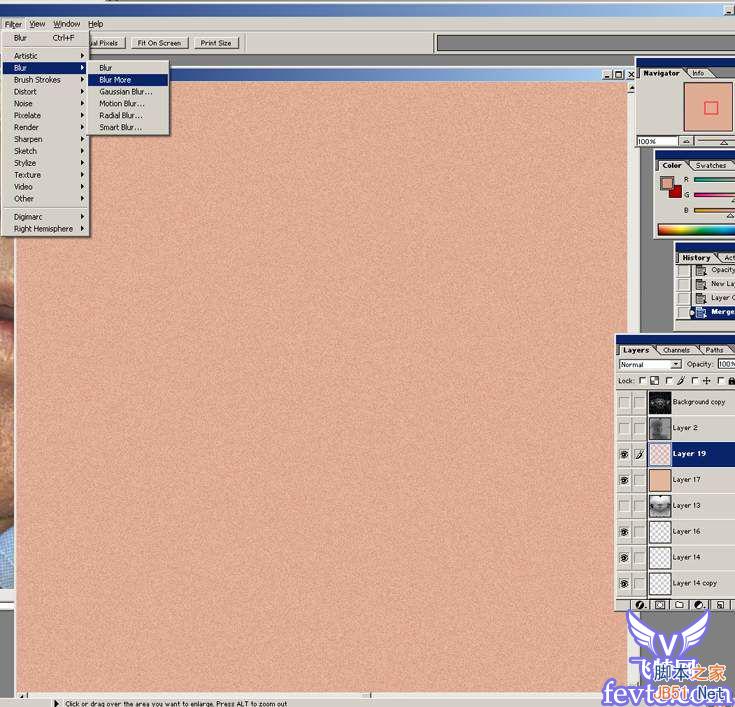Click Navigator zoom out mountain icon

click(686, 141)
